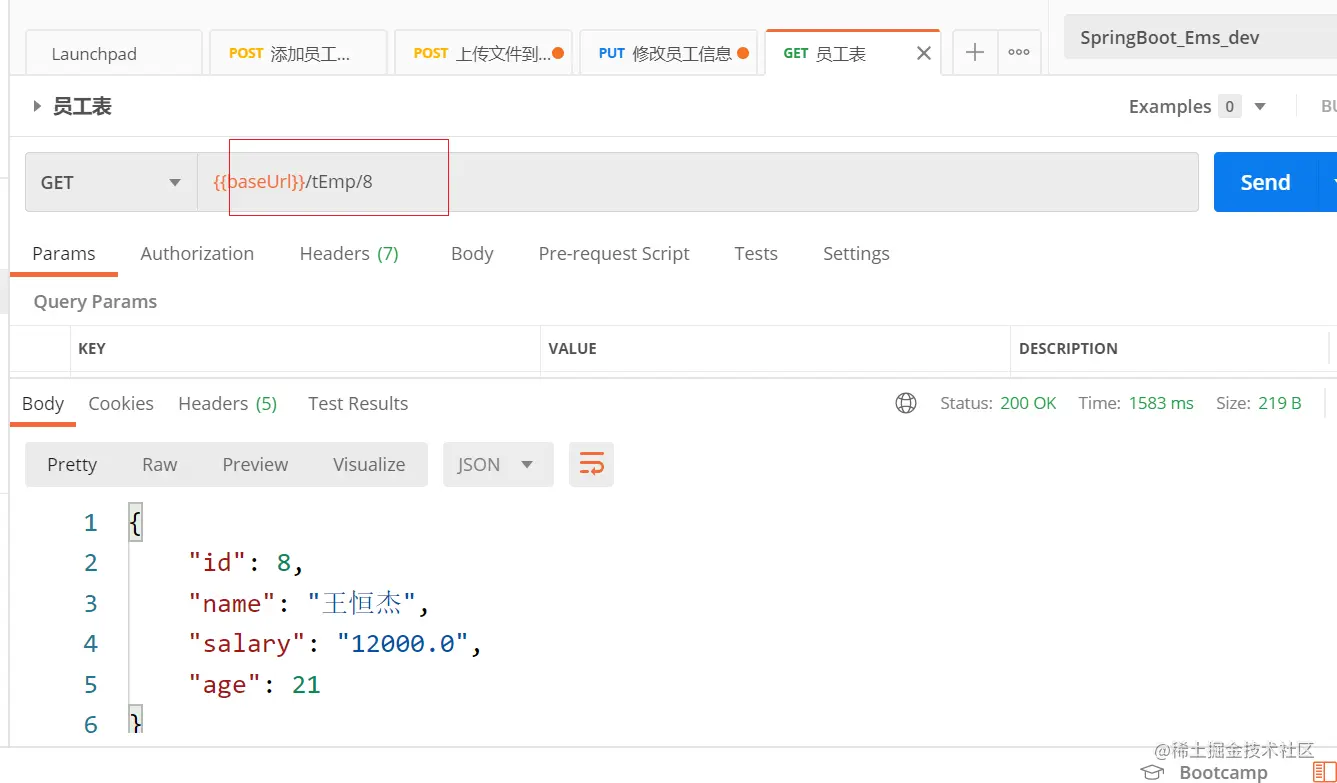Viewport: 1337px width, 783px height.
Task: Switch to the Raw response view
Action: 159,464
